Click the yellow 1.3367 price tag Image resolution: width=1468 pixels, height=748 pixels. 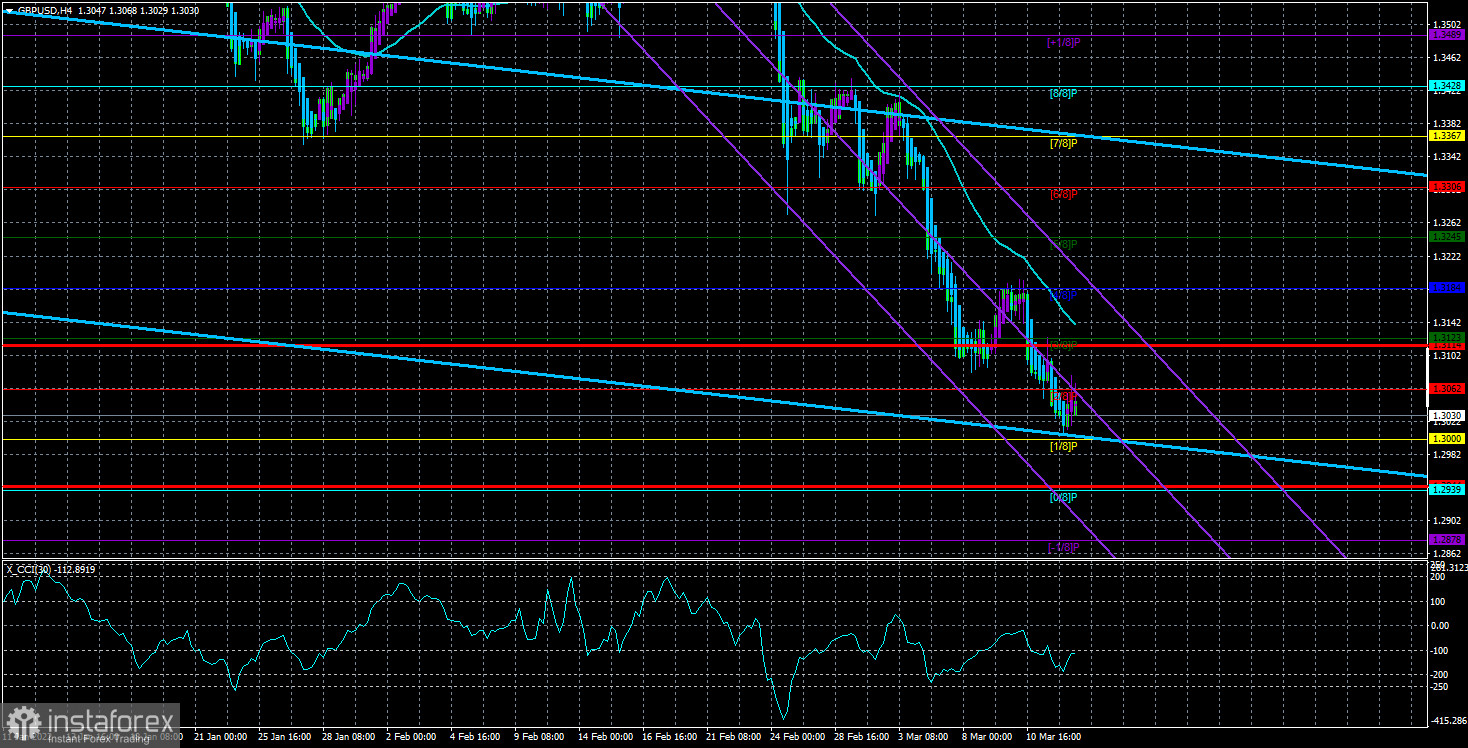coord(1447,136)
